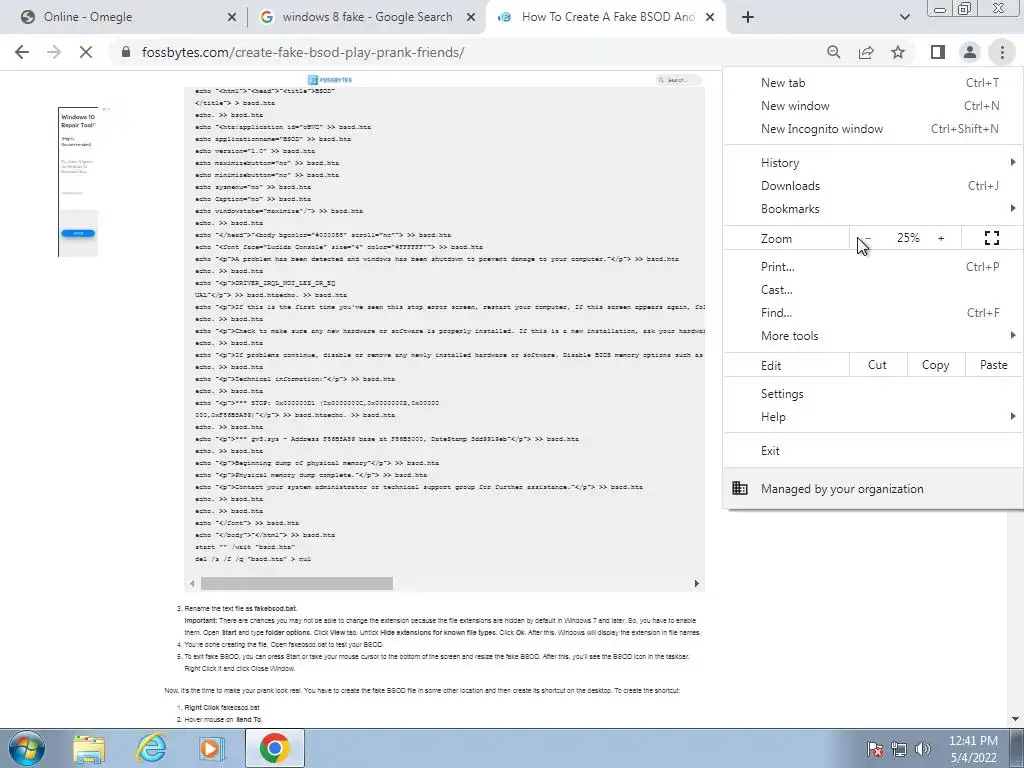
Task: Open Windows Media Player from the taskbar
Action: pos(211,748)
